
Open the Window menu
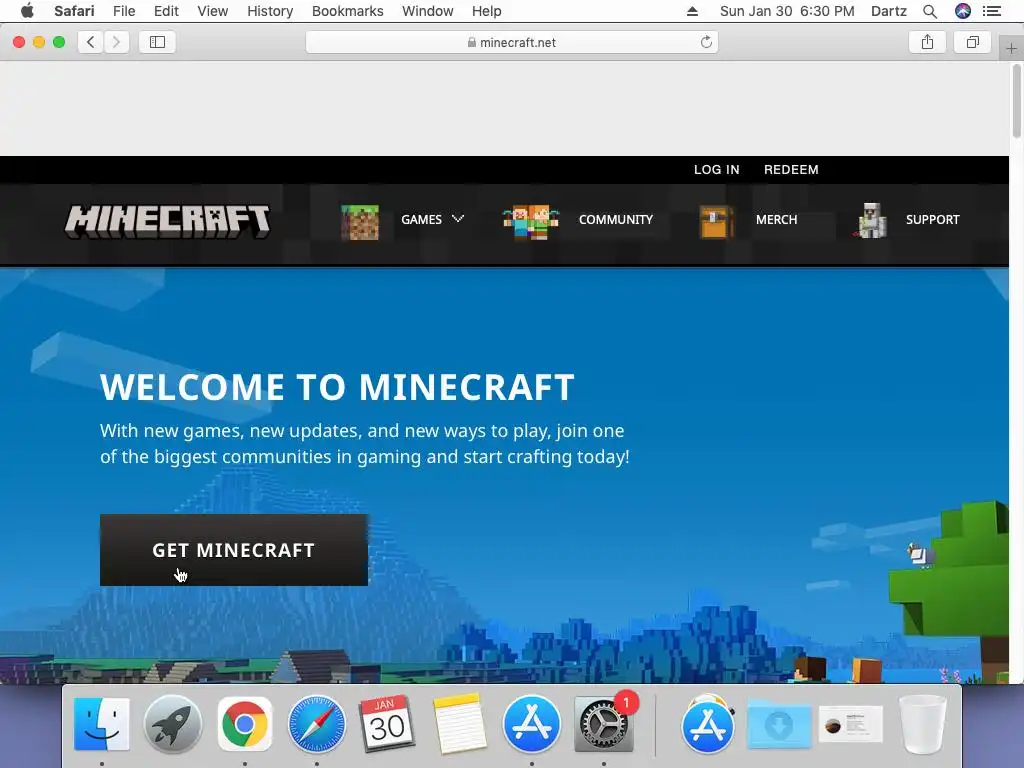coord(427,11)
